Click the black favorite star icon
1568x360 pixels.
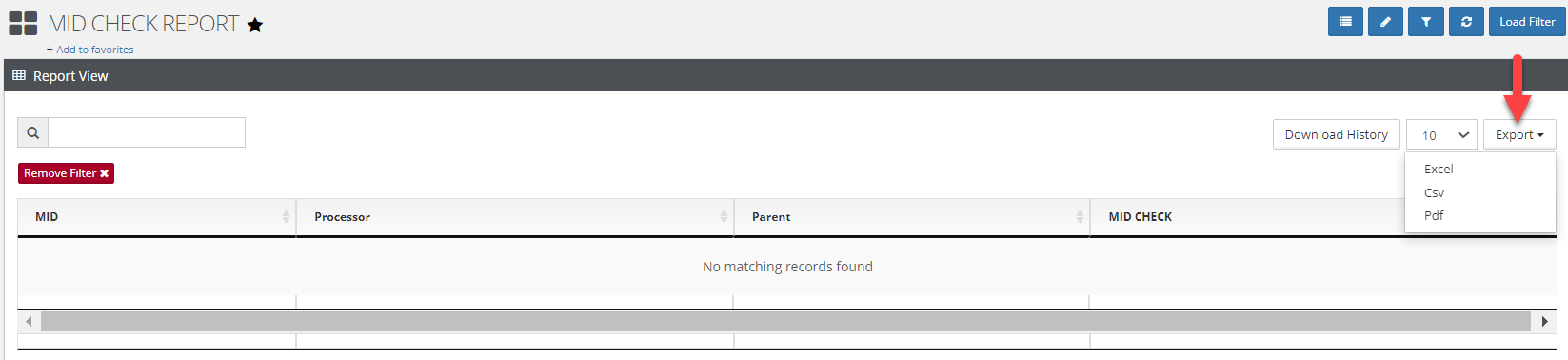255,25
